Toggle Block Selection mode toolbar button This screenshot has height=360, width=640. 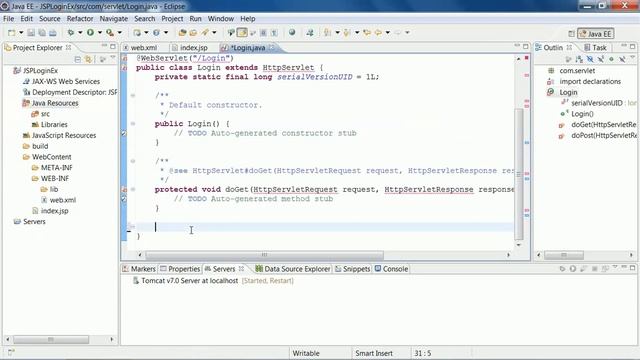pyautogui.click(x=263, y=33)
